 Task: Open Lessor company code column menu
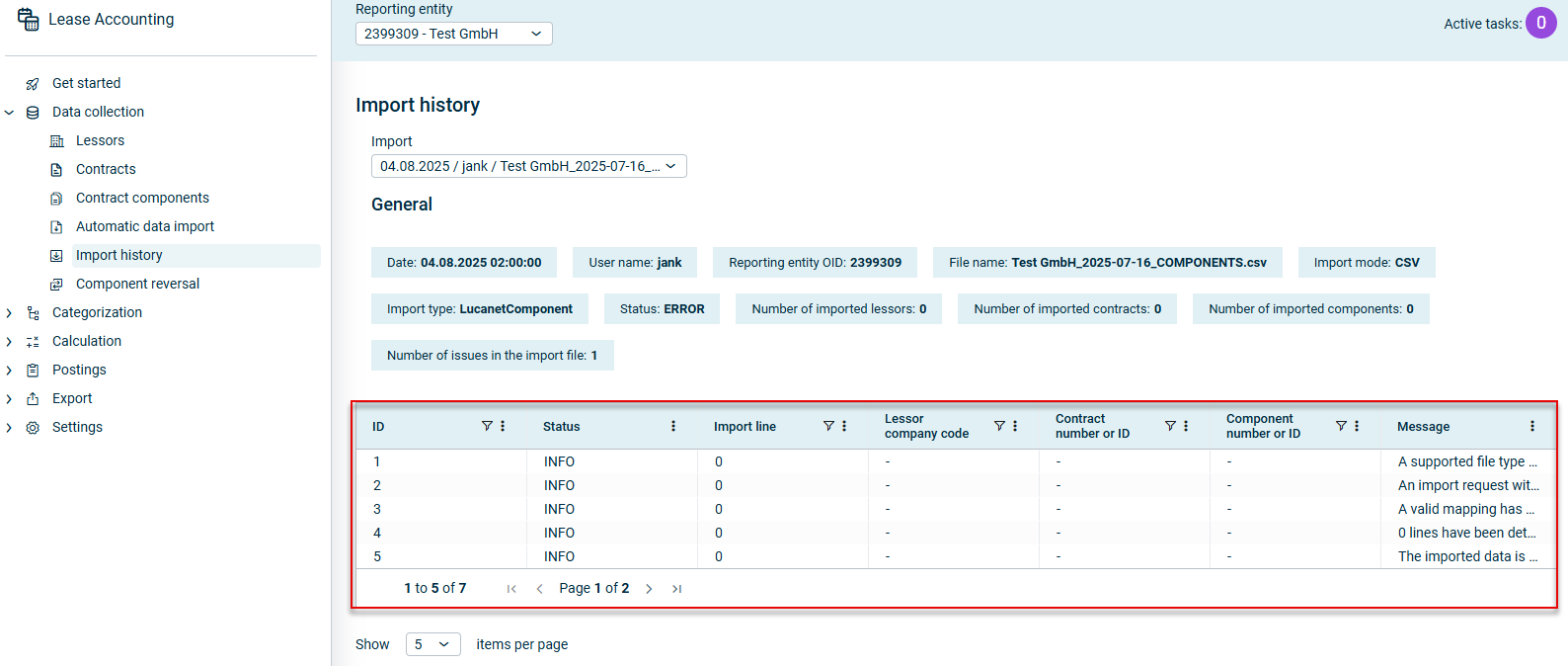(1015, 426)
